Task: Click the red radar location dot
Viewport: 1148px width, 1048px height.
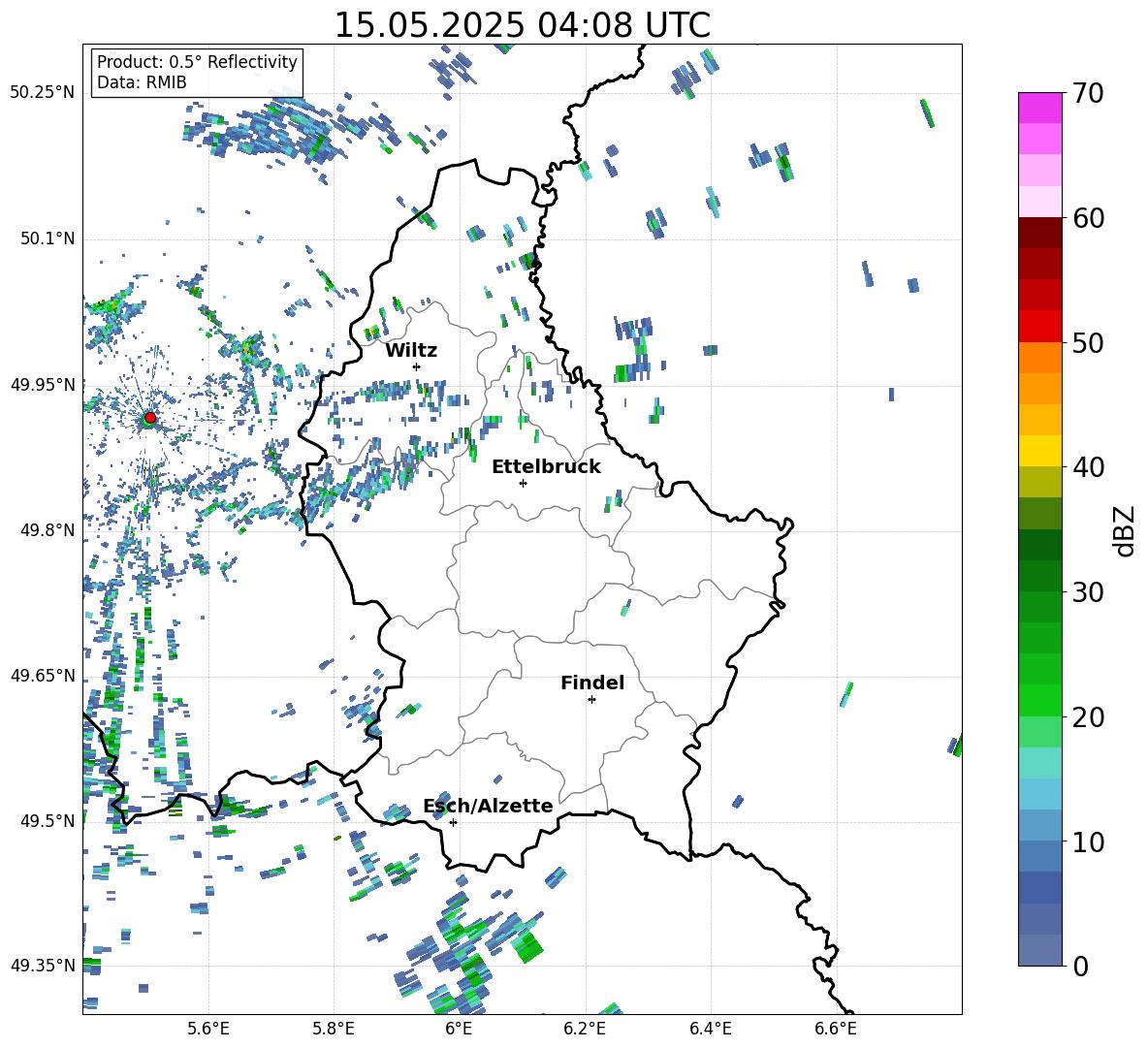Action: click(150, 418)
